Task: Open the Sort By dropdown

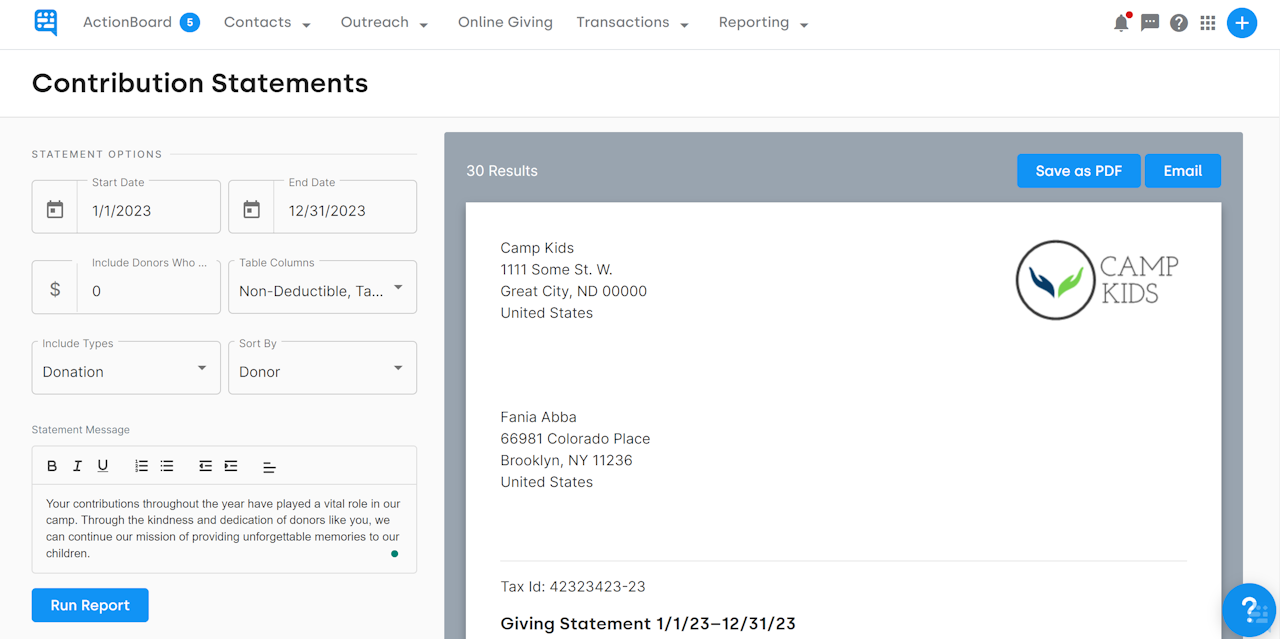Action: coord(322,371)
